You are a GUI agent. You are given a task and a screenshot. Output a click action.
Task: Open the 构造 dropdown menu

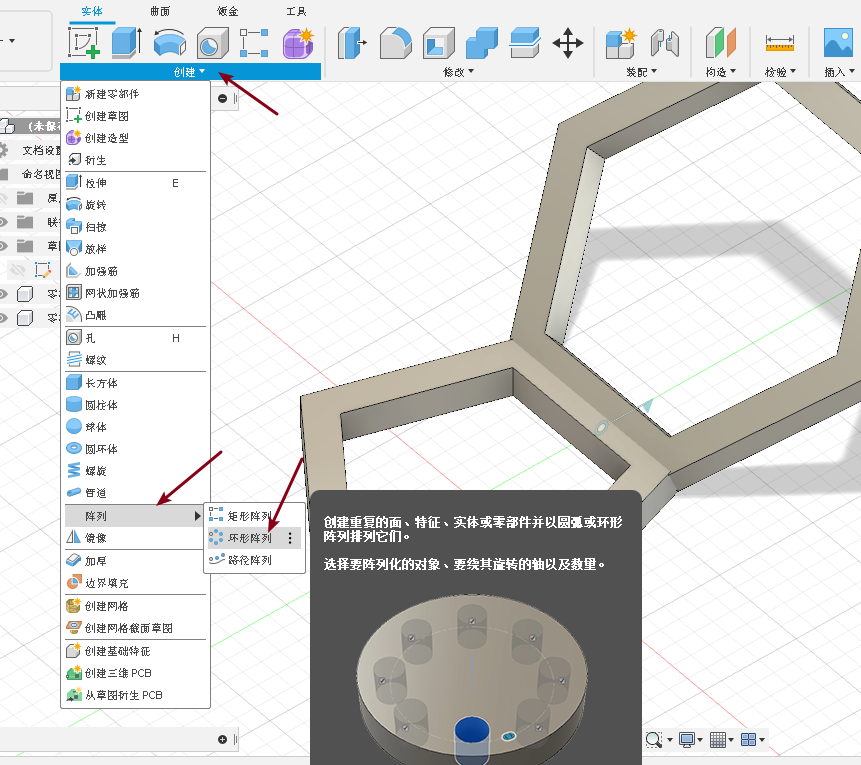coord(721,72)
